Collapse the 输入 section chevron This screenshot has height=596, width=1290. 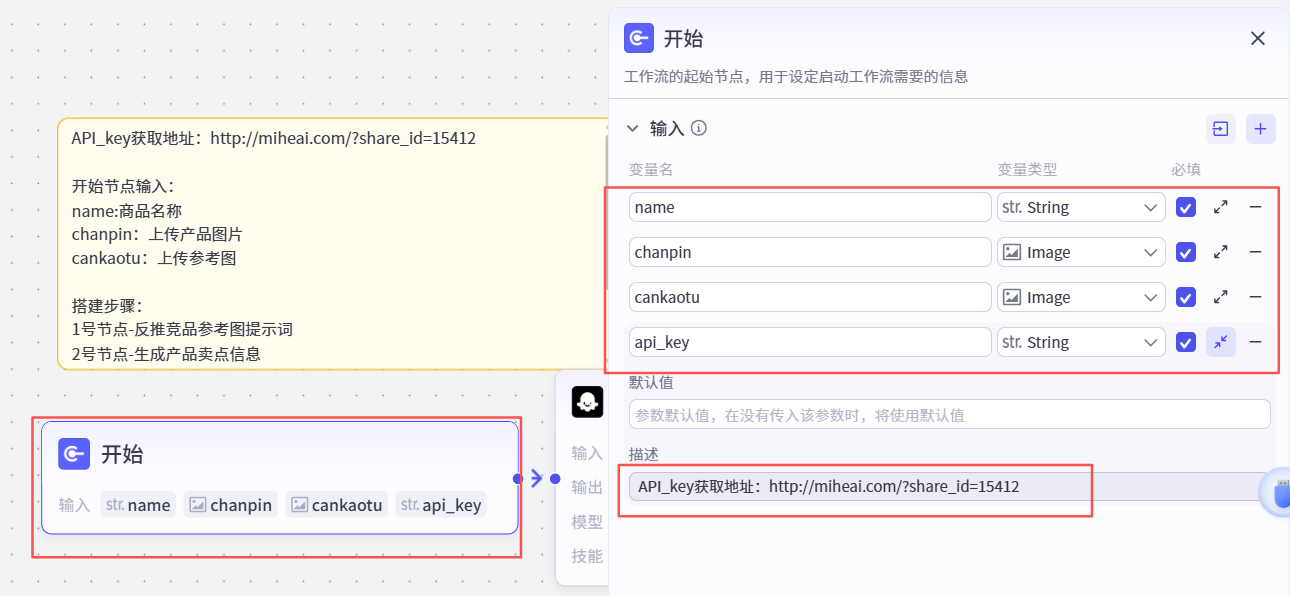pyautogui.click(x=632, y=128)
